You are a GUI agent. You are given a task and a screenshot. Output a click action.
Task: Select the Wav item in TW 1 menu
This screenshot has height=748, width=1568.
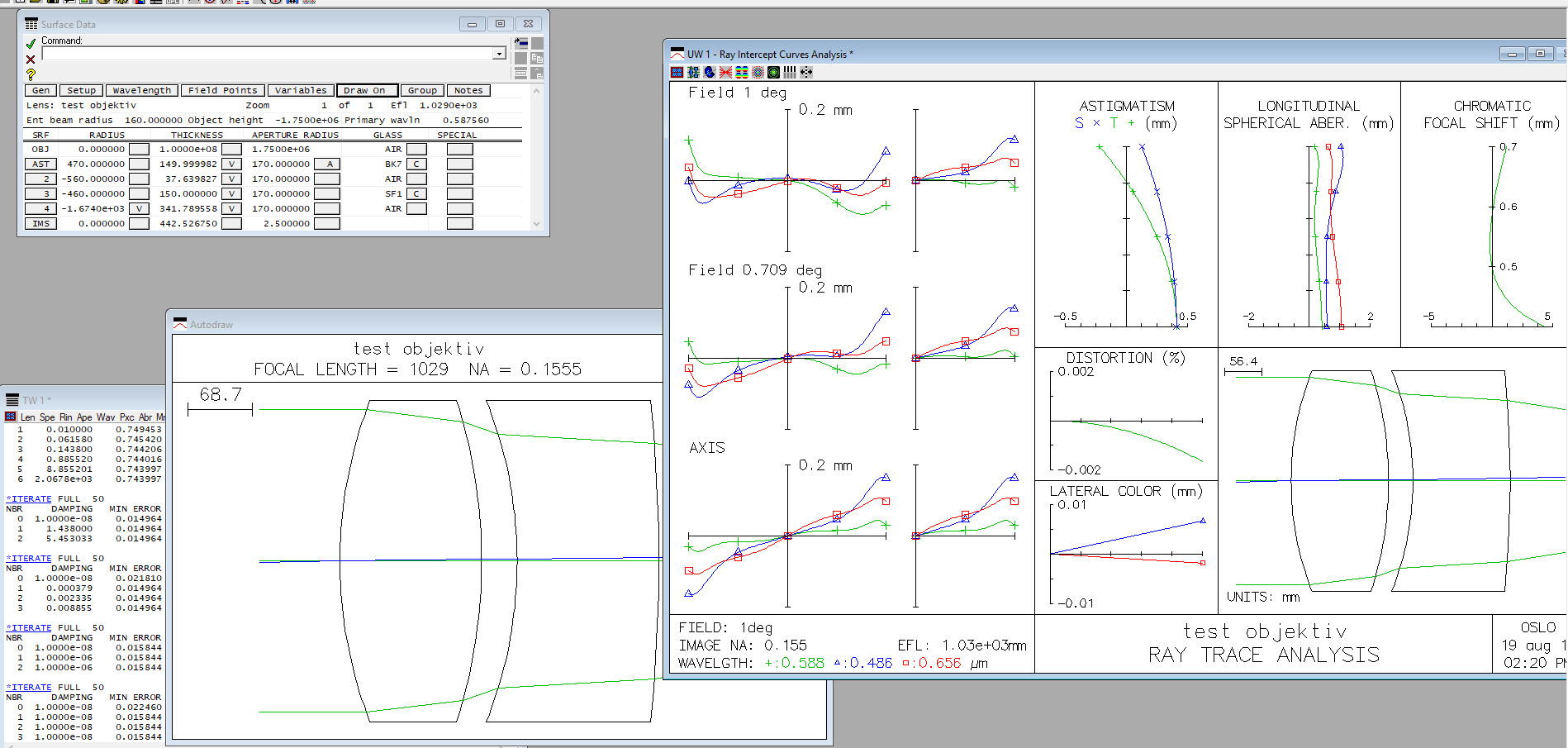coord(106,417)
